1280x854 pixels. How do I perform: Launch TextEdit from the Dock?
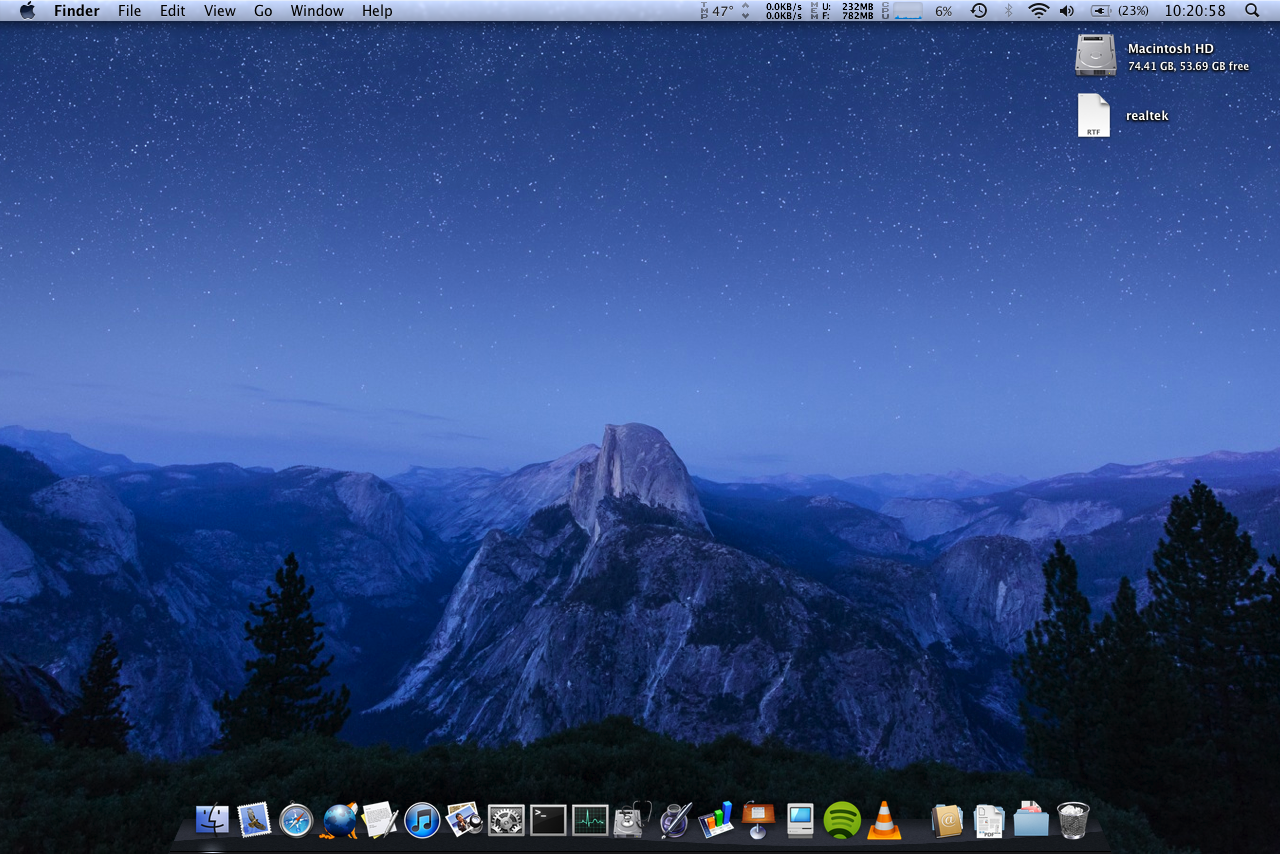click(380, 820)
